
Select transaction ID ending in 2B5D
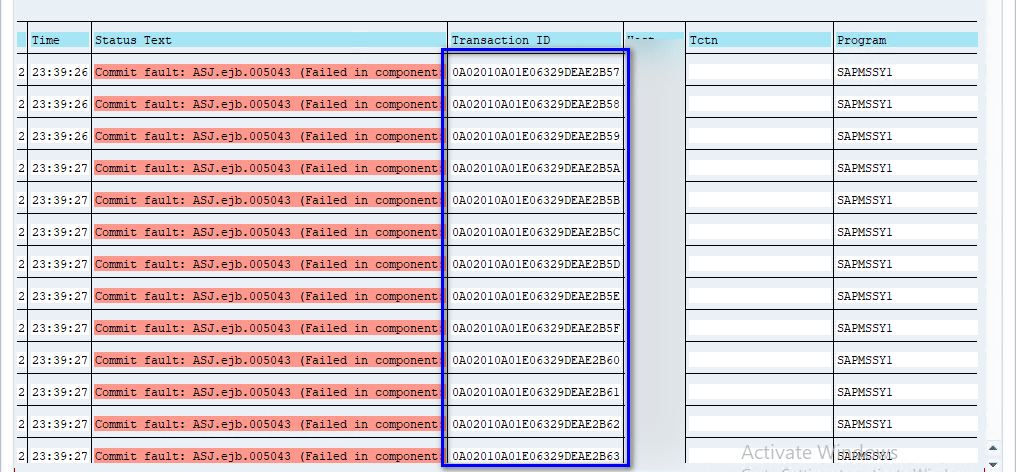click(536, 264)
